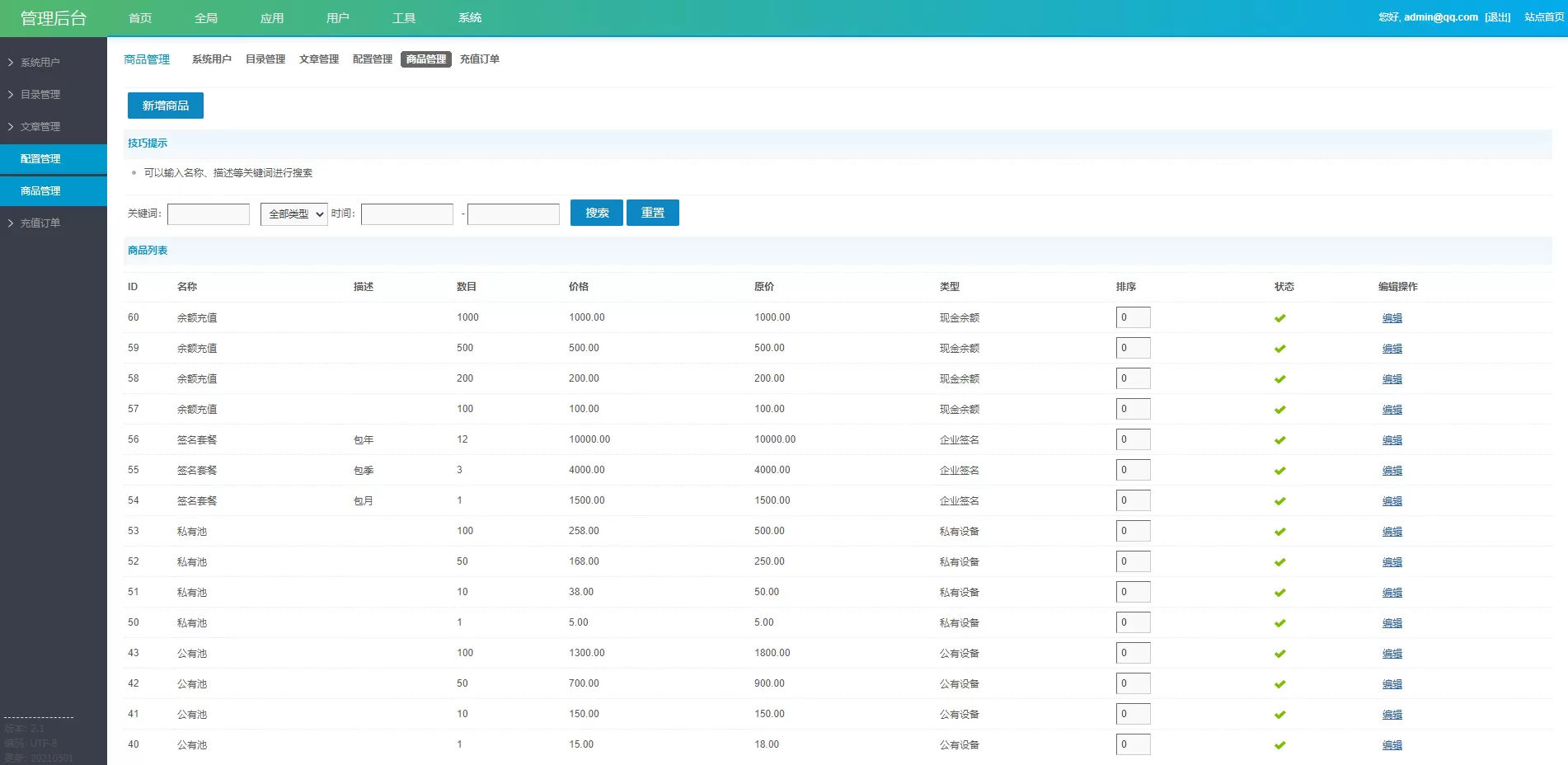Screen dimensions: 1568x765
Task: Toggle status checkmark for ID 58
Action: [1279, 379]
